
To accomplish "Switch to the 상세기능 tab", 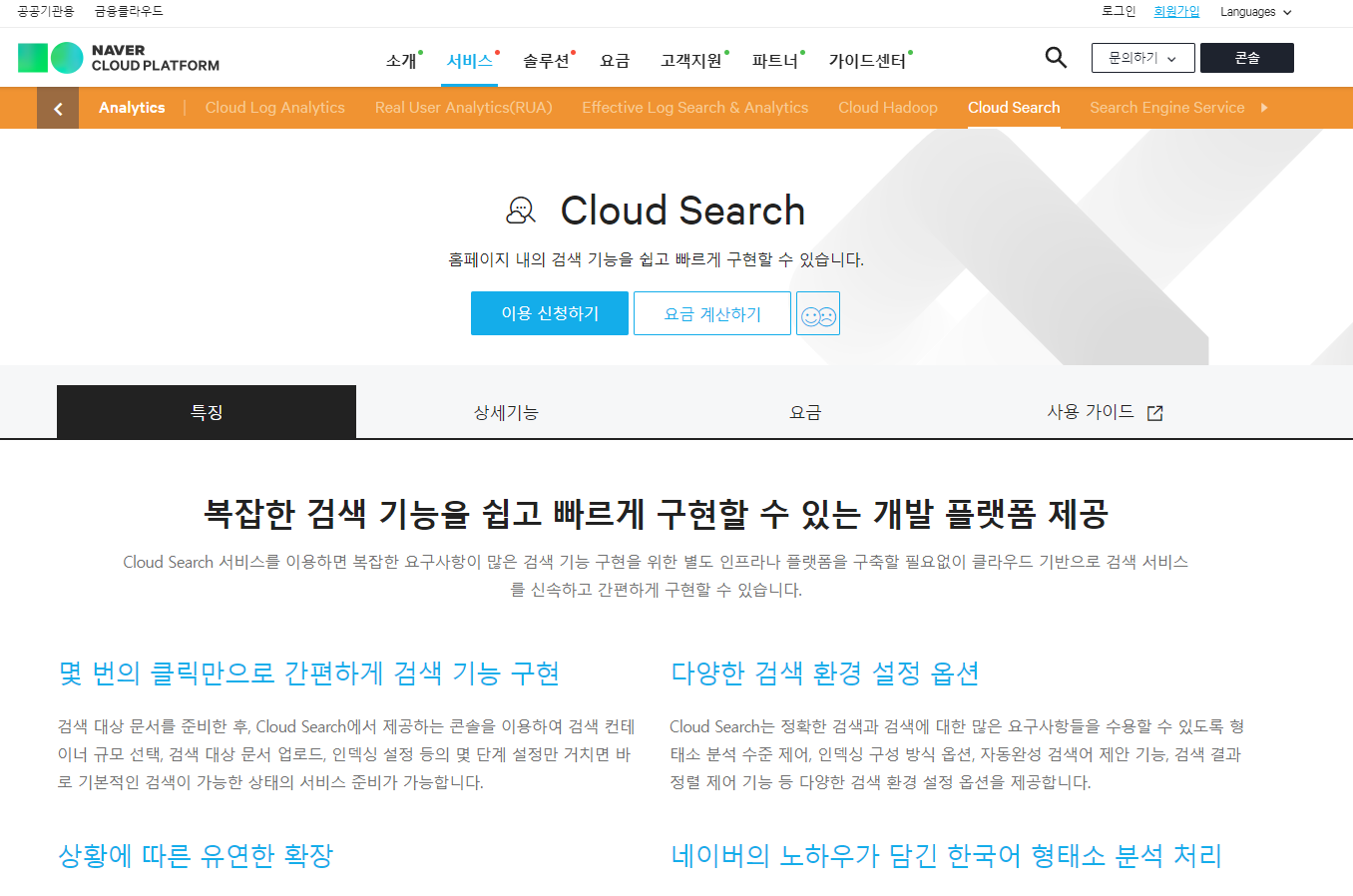I will click(x=506, y=412).
